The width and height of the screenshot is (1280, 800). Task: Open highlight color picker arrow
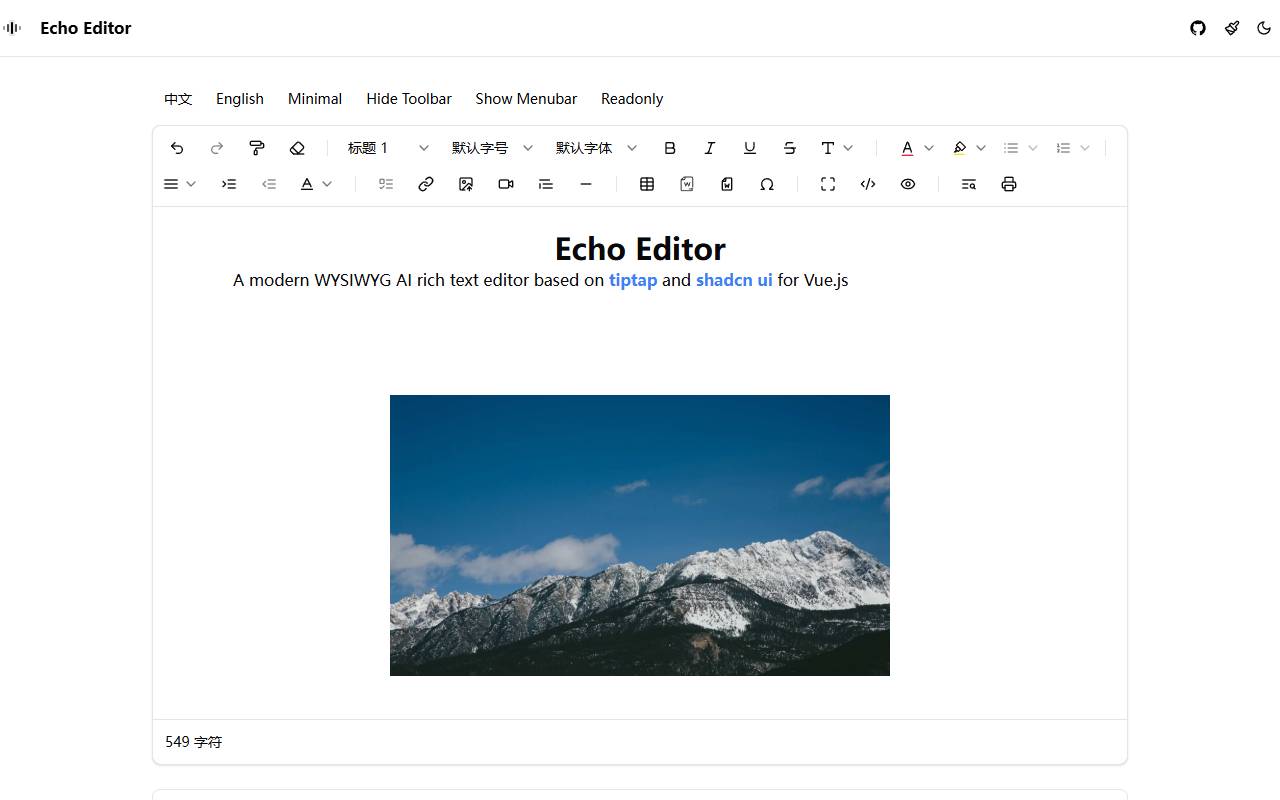pyautogui.click(x=981, y=148)
